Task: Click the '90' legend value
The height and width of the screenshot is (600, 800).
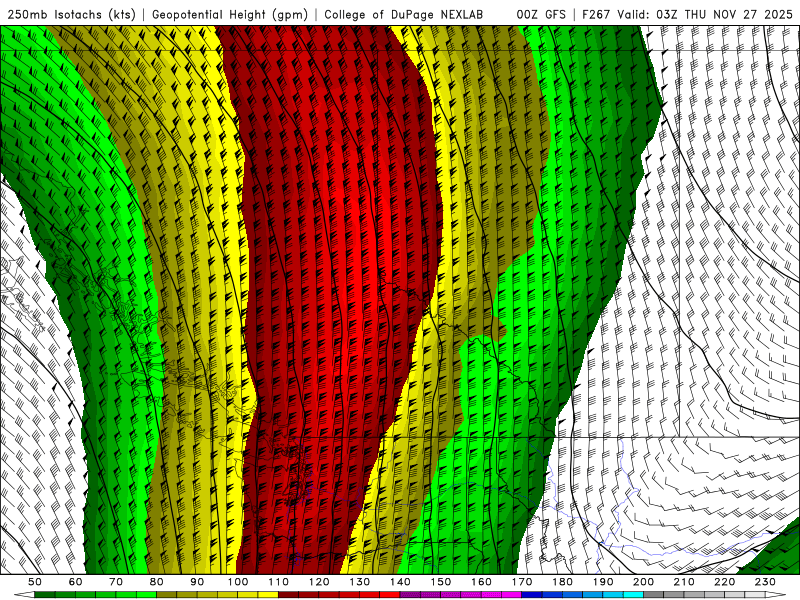Action: pos(197,582)
